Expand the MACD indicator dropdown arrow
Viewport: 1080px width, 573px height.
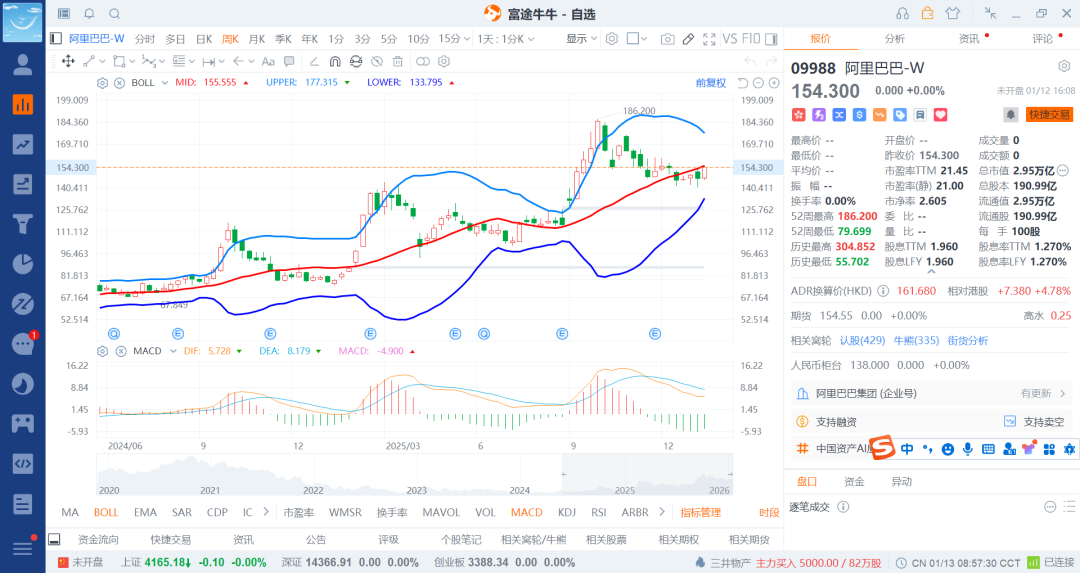coord(167,351)
